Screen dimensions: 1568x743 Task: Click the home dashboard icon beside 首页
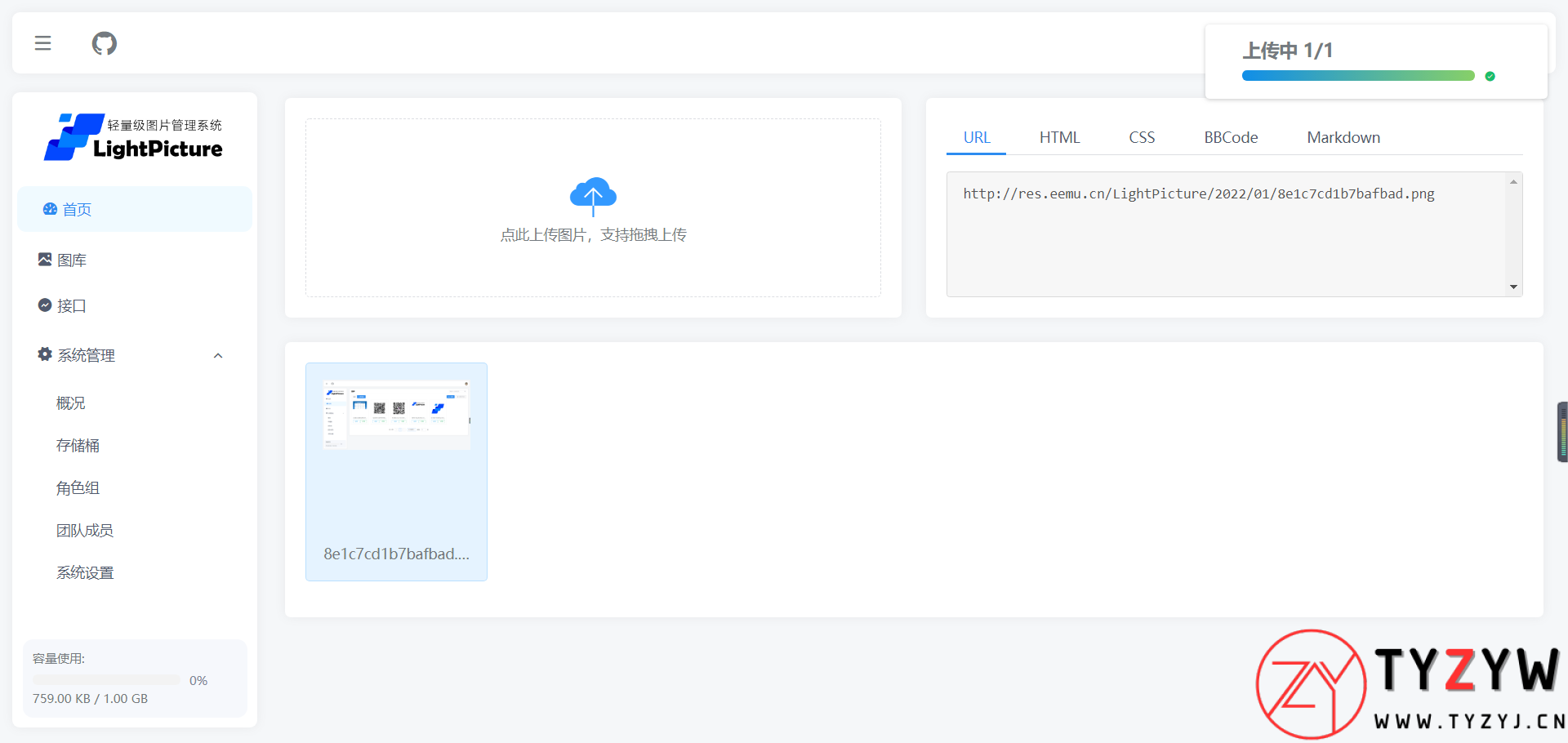(50, 209)
